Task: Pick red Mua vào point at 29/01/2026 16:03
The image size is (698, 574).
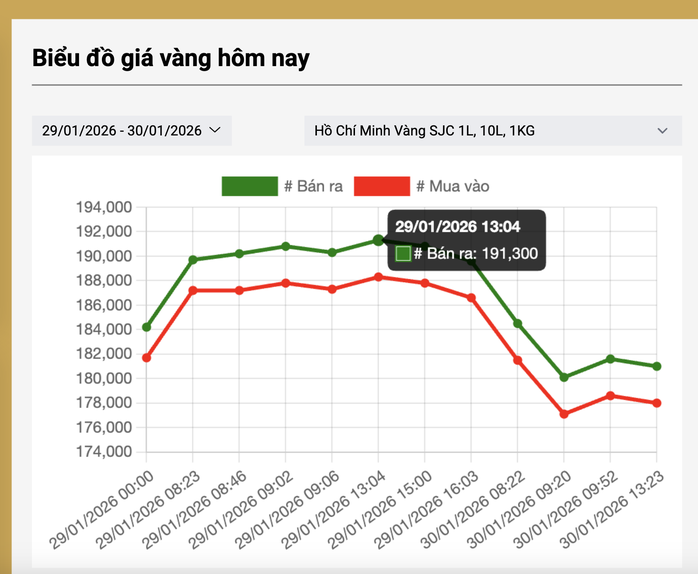Action: 471,298
